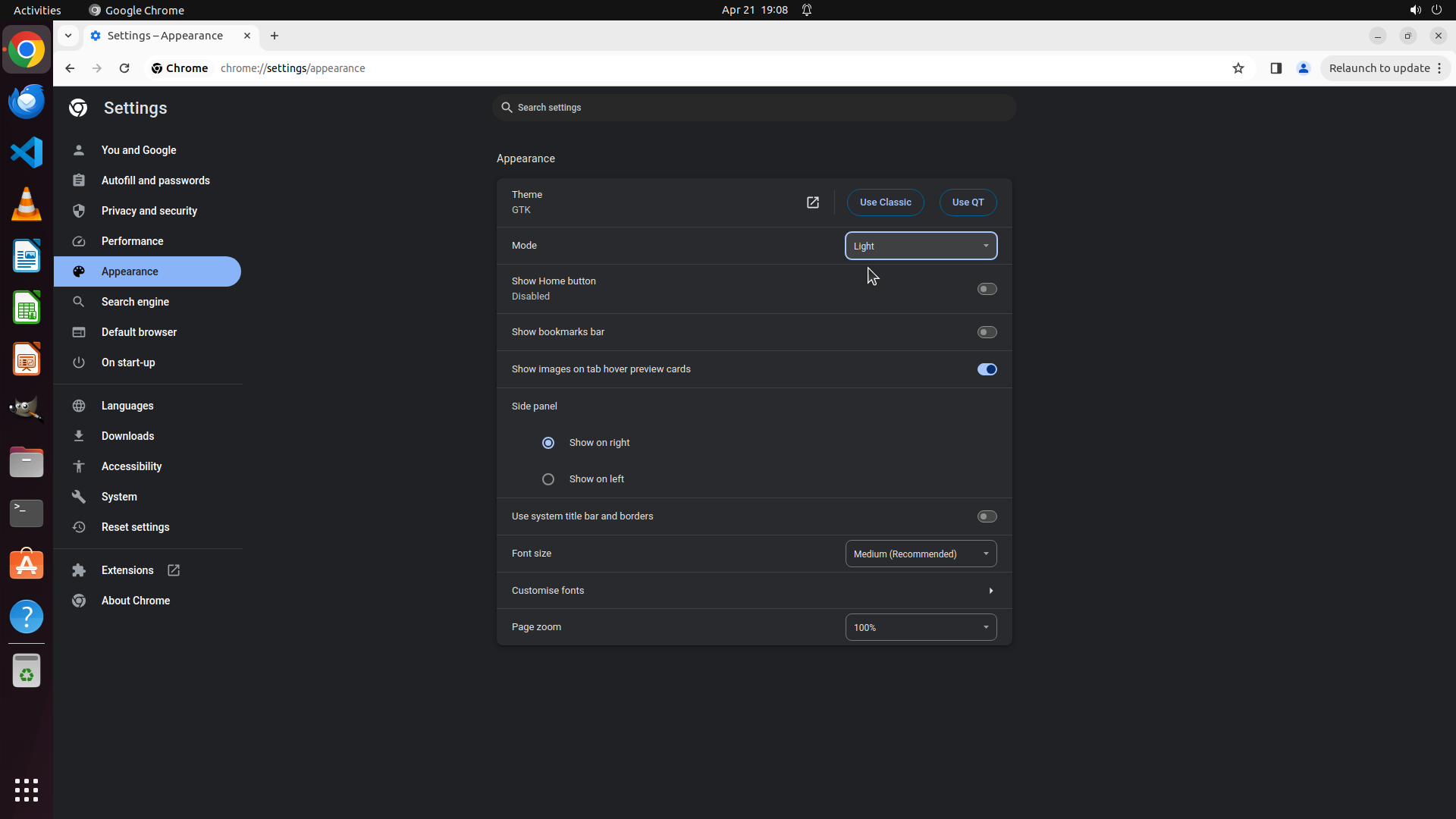Click the profile avatar icon
This screenshot has width=1456, height=819.
(1304, 68)
